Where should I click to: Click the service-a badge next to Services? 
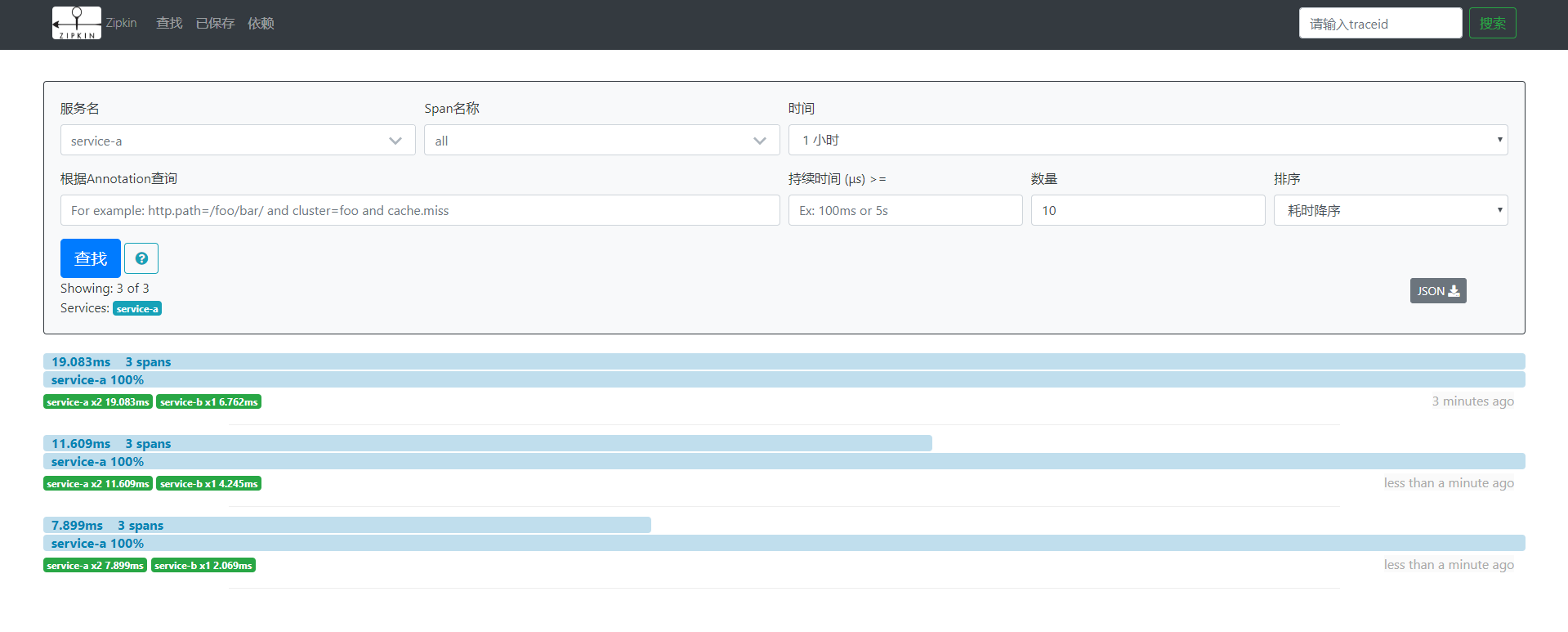click(137, 308)
